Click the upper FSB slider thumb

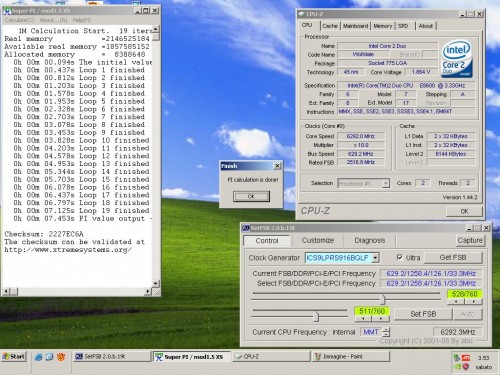coord(383,299)
